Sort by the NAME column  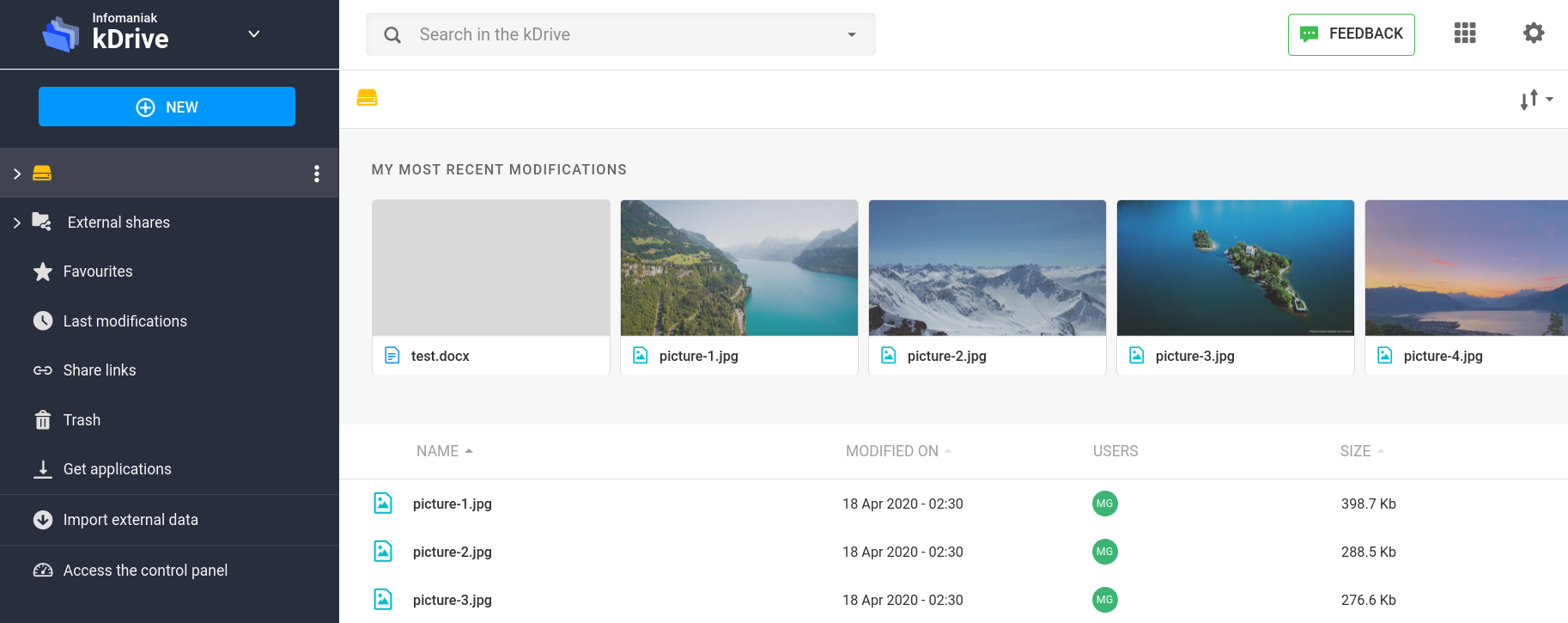click(x=445, y=451)
